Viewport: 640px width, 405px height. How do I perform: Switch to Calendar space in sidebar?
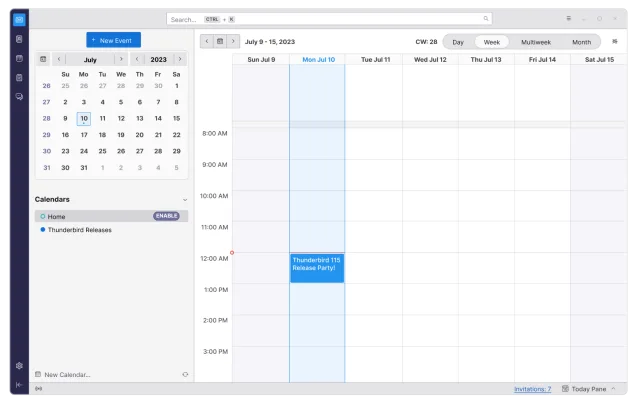[x=19, y=58]
